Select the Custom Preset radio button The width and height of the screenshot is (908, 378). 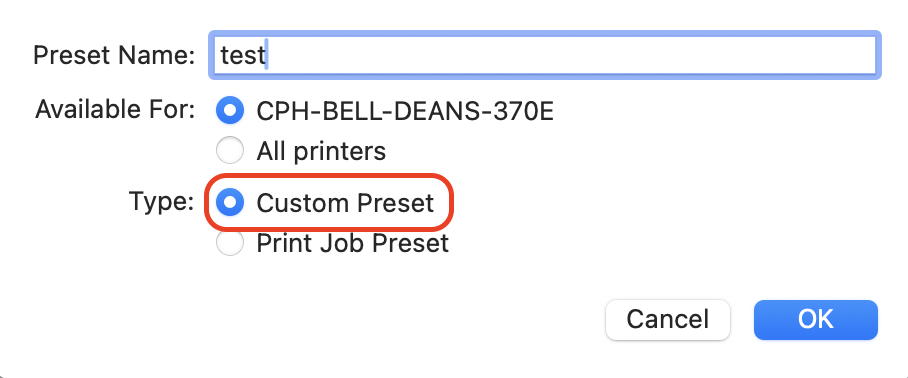click(230, 202)
